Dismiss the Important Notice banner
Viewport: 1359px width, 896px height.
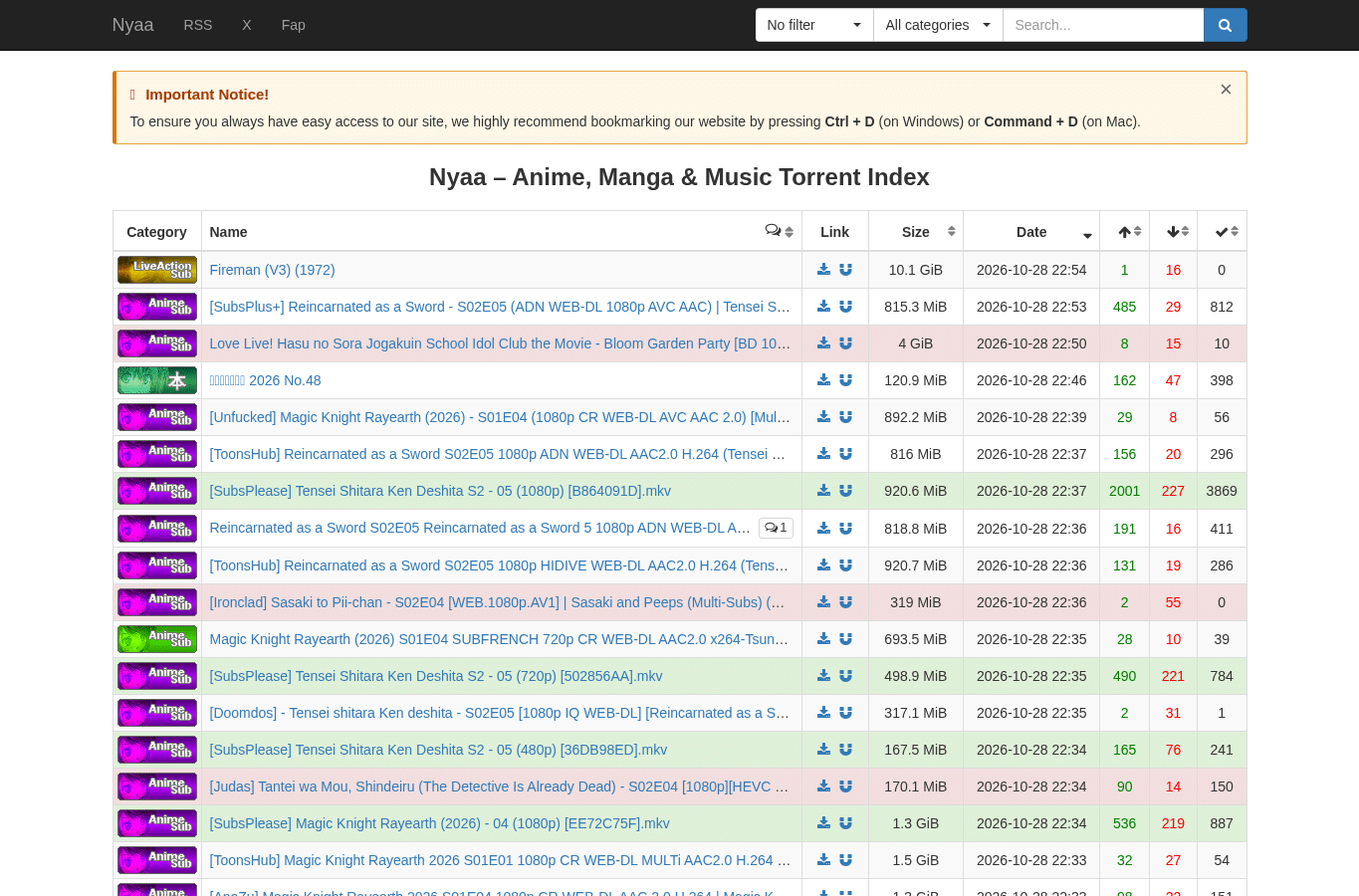coord(1226,90)
